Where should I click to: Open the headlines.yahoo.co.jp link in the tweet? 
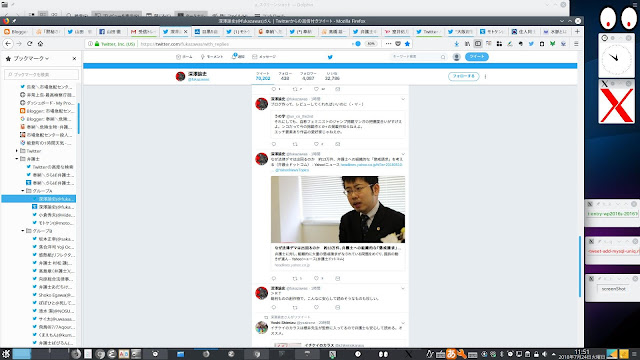tap(371, 164)
